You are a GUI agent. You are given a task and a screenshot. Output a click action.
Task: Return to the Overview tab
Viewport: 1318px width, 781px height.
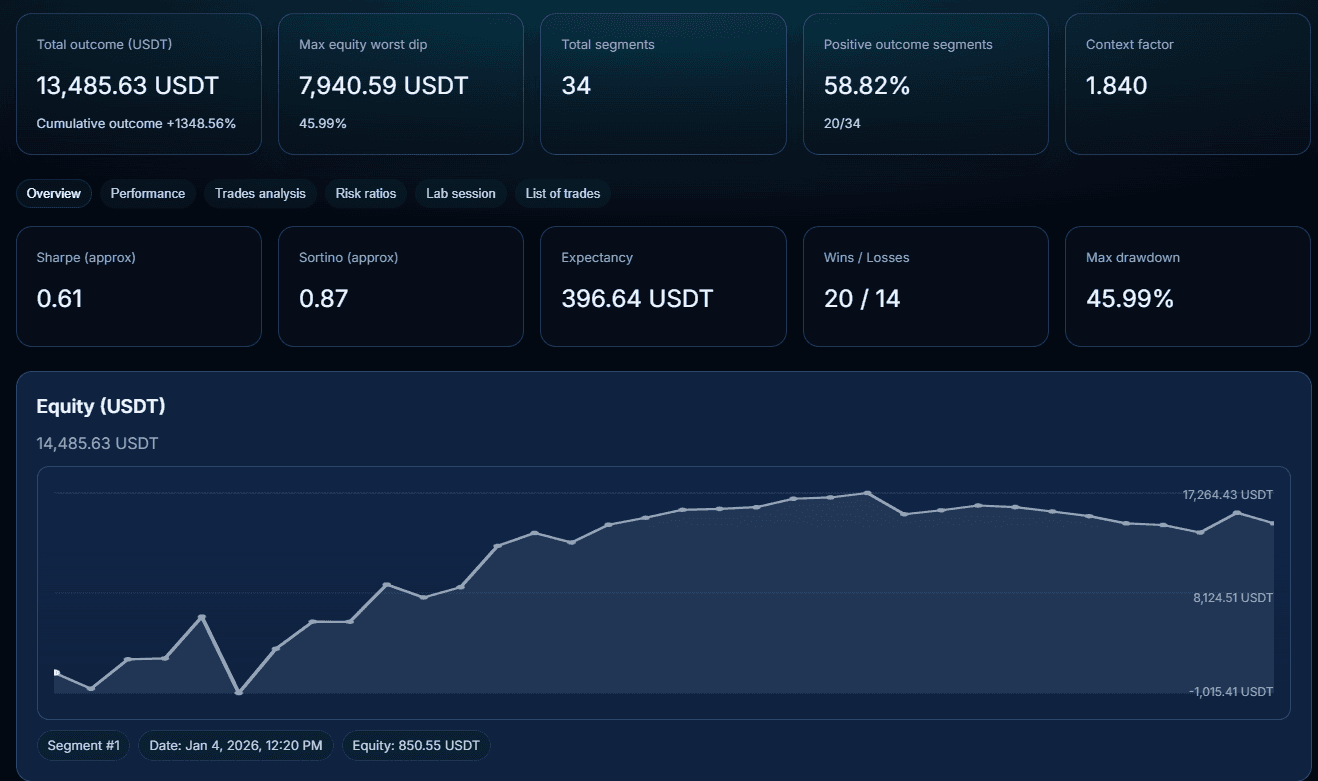(x=53, y=193)
